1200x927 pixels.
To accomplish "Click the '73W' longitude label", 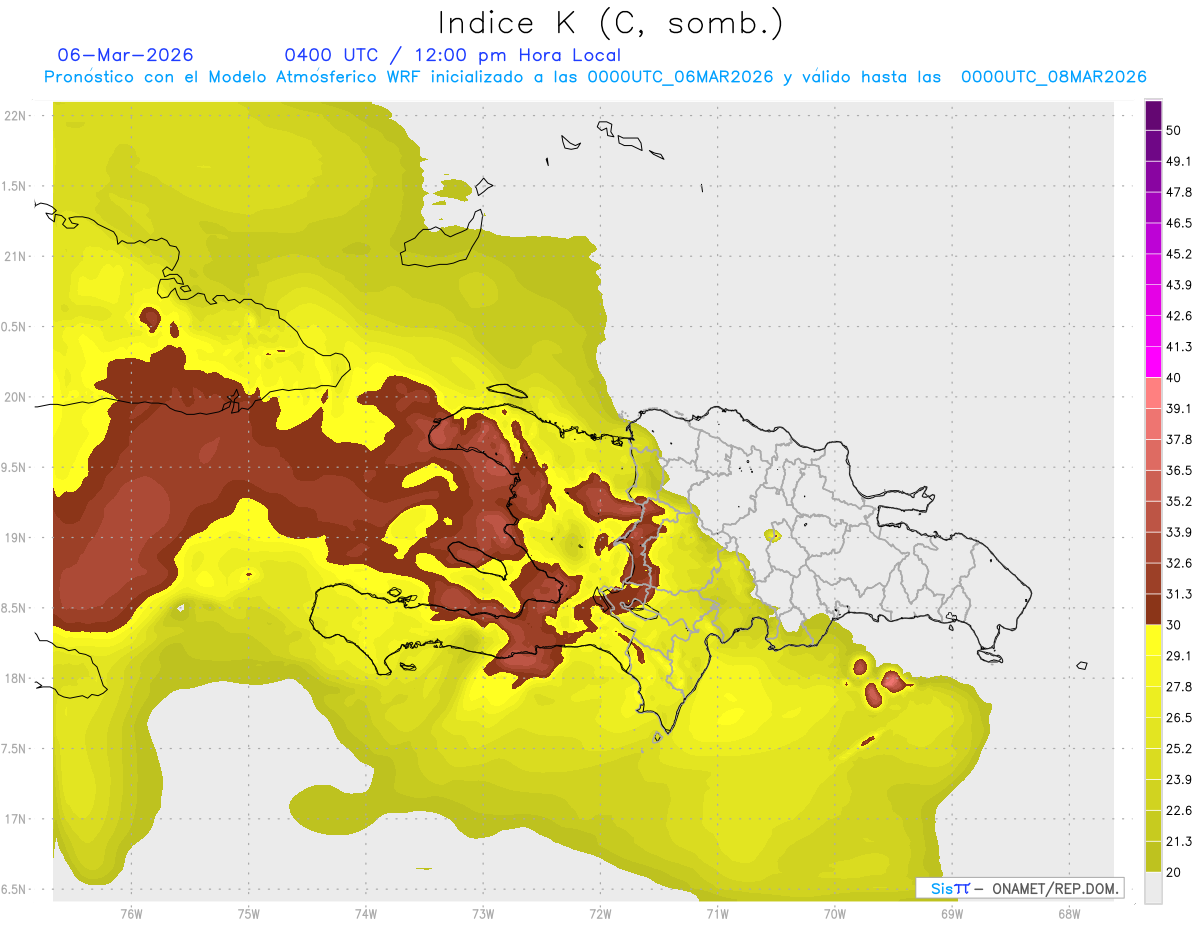I will coord(483,914).
